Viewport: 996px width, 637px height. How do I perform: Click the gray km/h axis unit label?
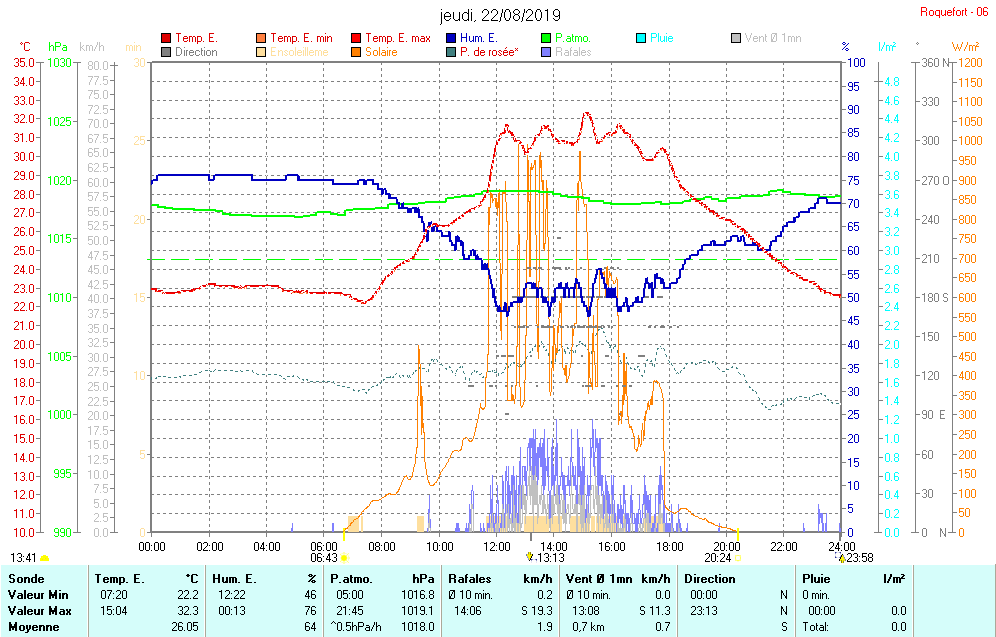pyautogui.click(x=92, y=47)
